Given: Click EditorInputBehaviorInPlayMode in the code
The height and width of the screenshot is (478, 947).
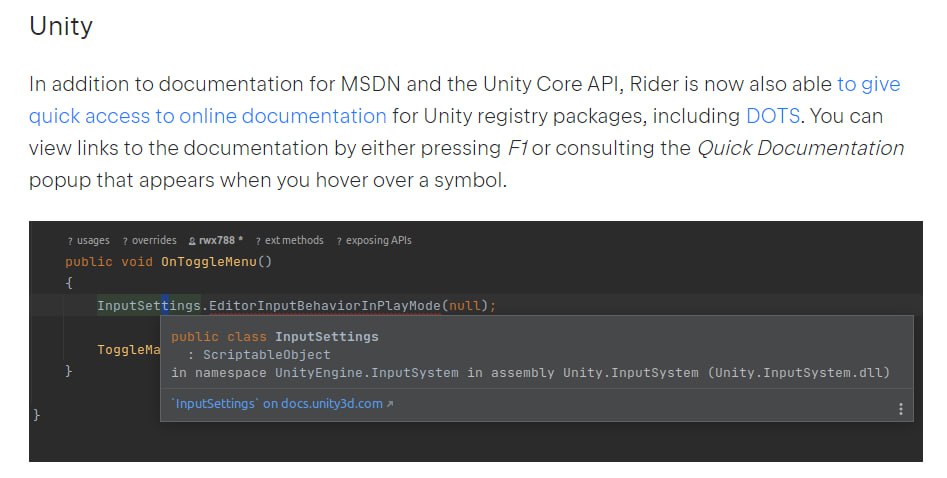Looking at the screenshot, I should (x=325, y=305).
